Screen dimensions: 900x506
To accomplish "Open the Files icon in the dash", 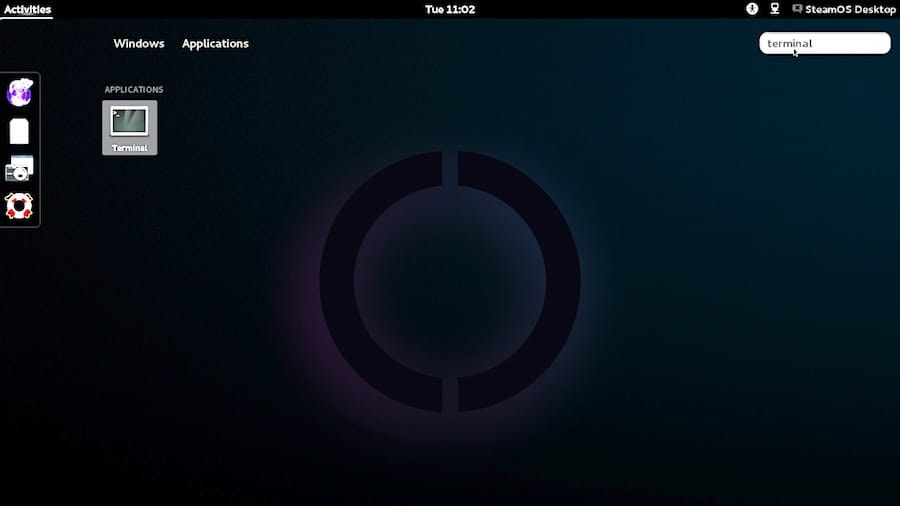I will 20,131.
